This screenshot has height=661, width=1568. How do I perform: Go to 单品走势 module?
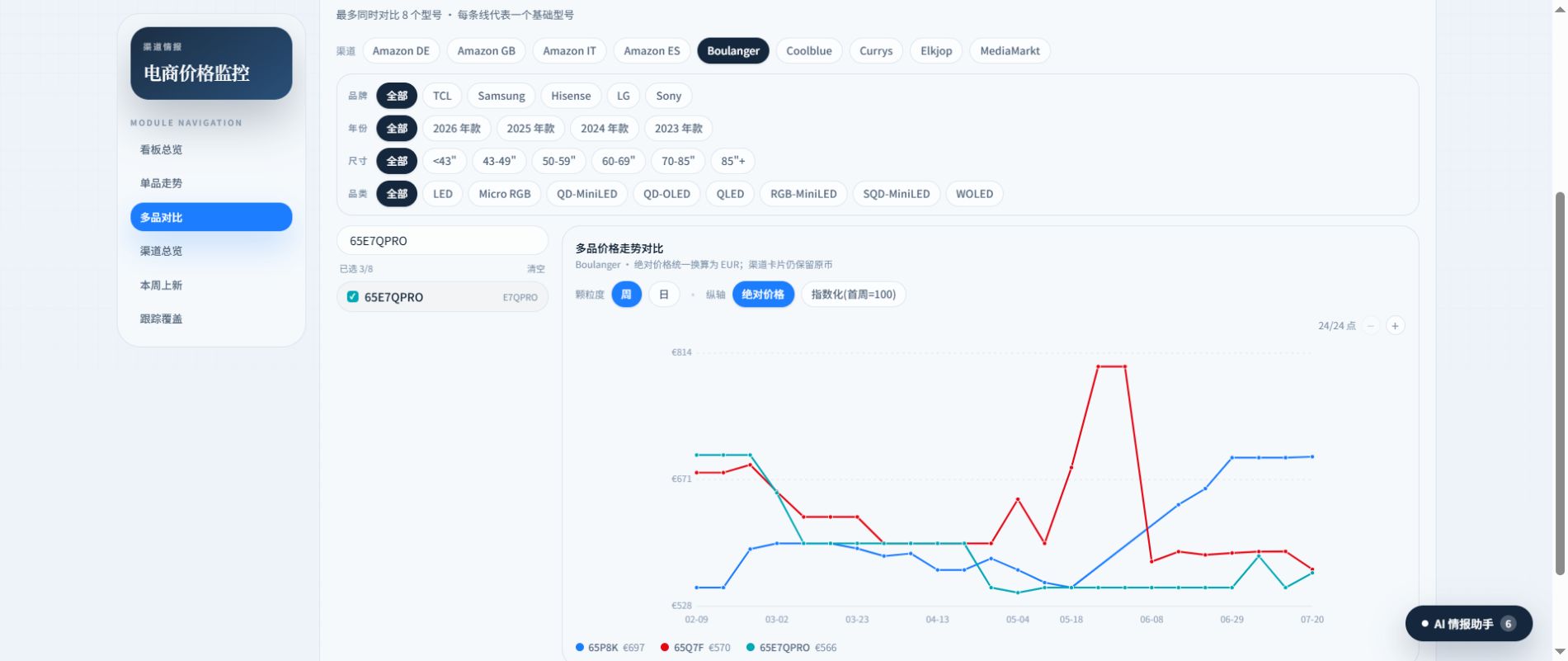point(211,183)
